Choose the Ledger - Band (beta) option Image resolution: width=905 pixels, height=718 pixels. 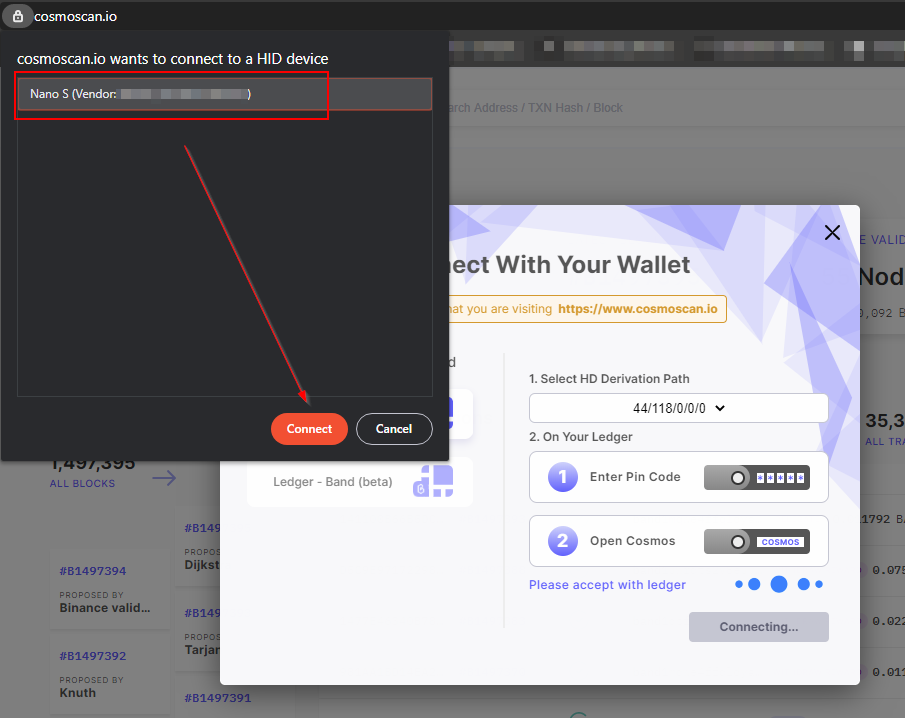pyautogui.click(x=360, y=482)
